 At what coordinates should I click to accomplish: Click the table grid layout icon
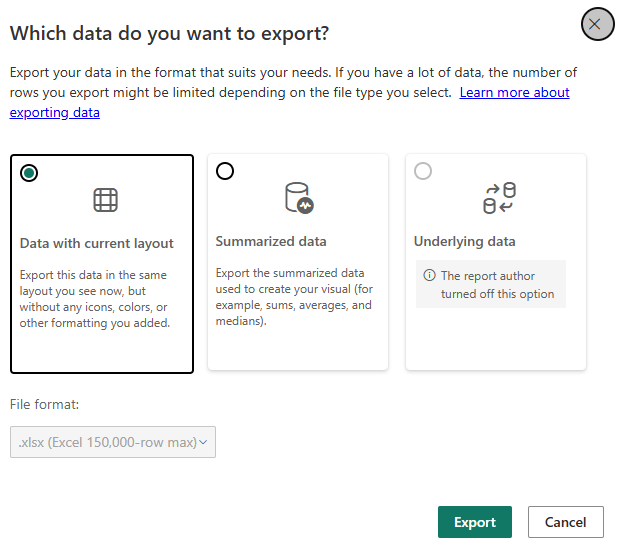coord(105,200)
